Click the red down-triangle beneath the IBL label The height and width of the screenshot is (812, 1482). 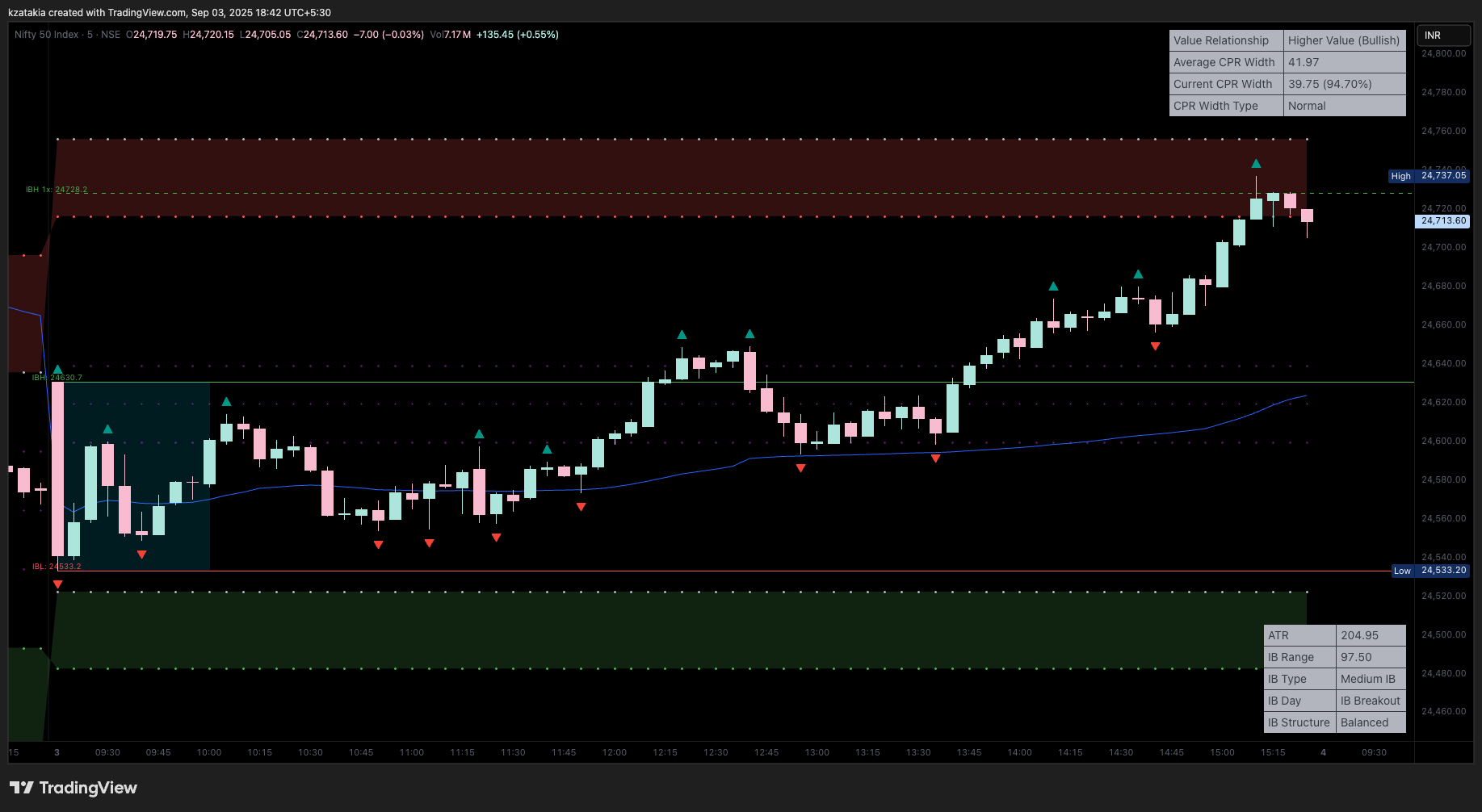coord(57,584)
